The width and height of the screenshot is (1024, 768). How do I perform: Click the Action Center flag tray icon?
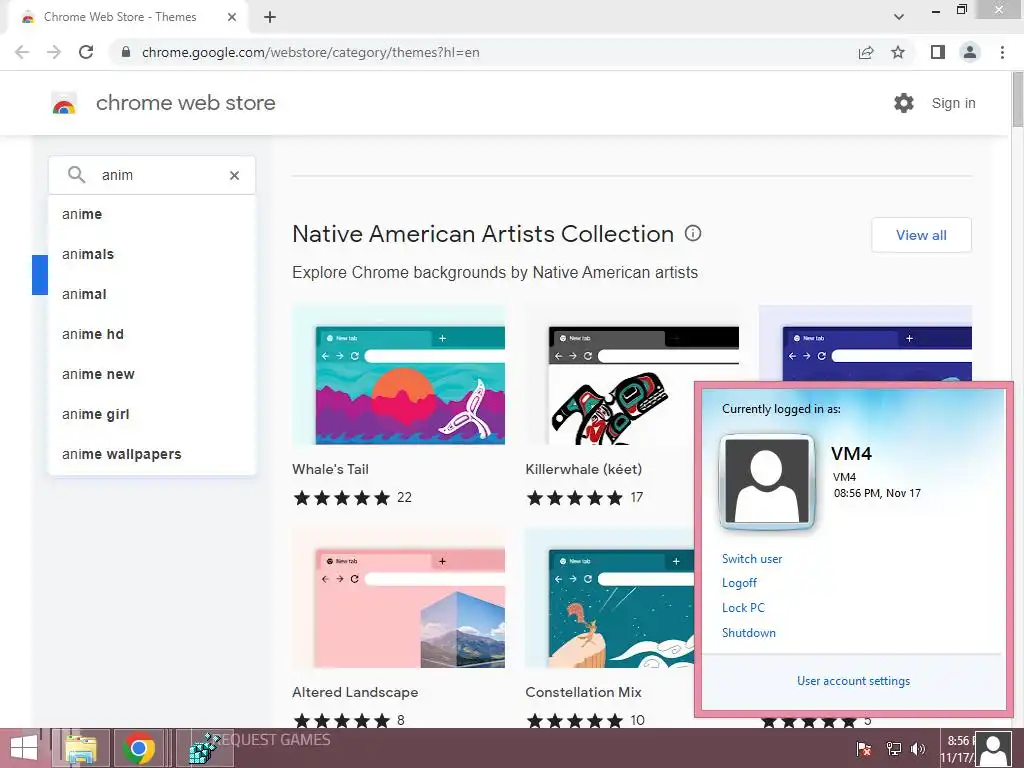tap(863, 749)
